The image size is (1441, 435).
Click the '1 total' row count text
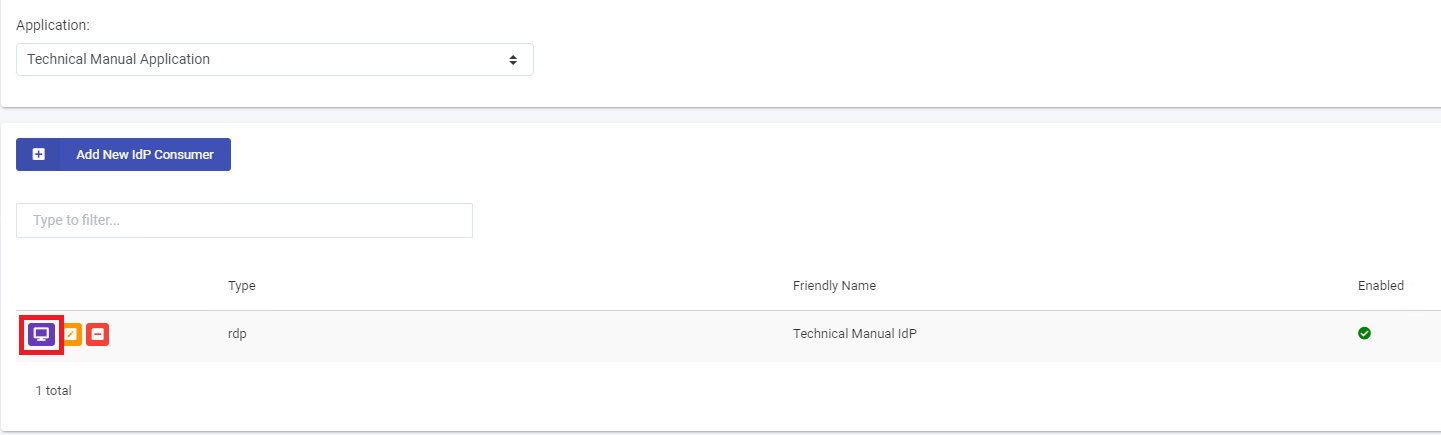(53, 391)
